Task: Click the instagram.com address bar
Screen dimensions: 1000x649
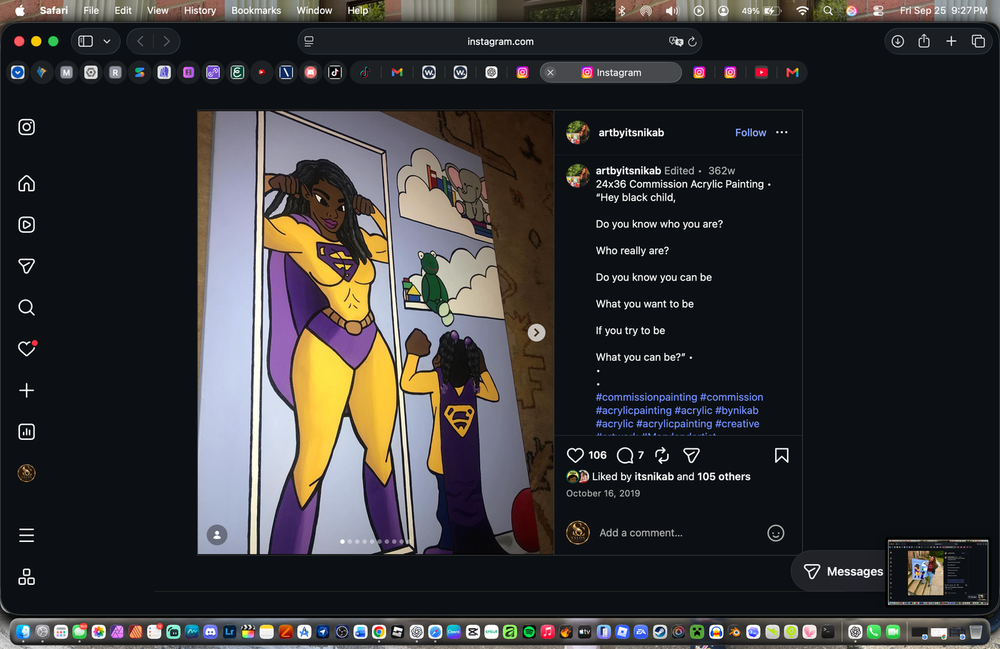Action: [x=500, y=41]
